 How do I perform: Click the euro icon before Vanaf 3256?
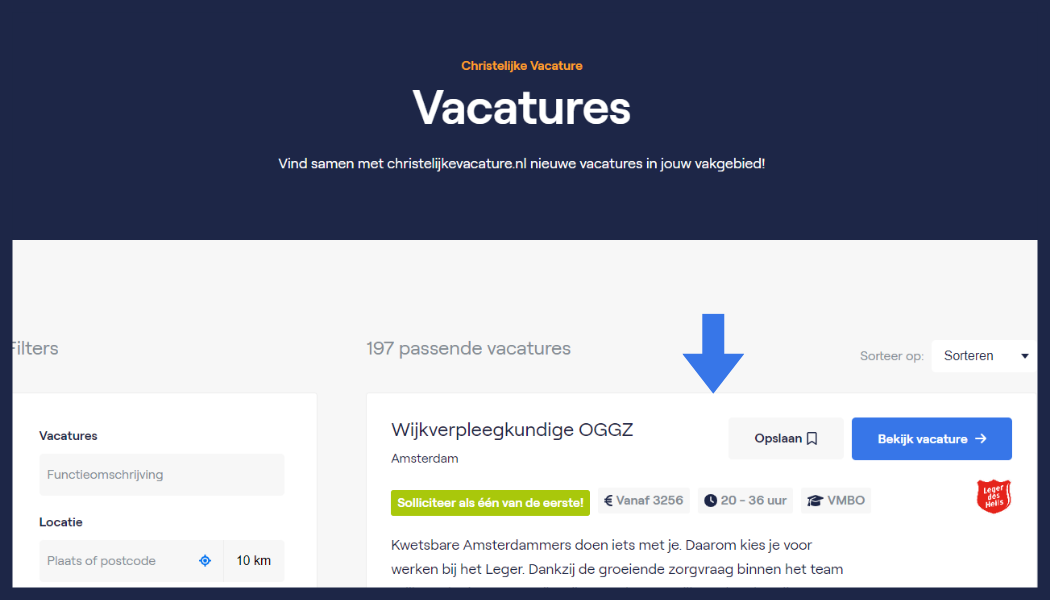pos(608,500)
